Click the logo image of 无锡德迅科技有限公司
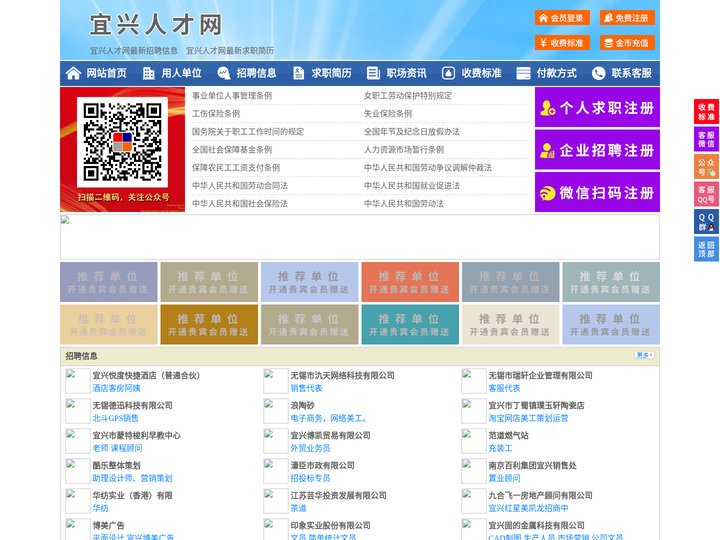The image size is (720, 540). (x=77, y=411)
